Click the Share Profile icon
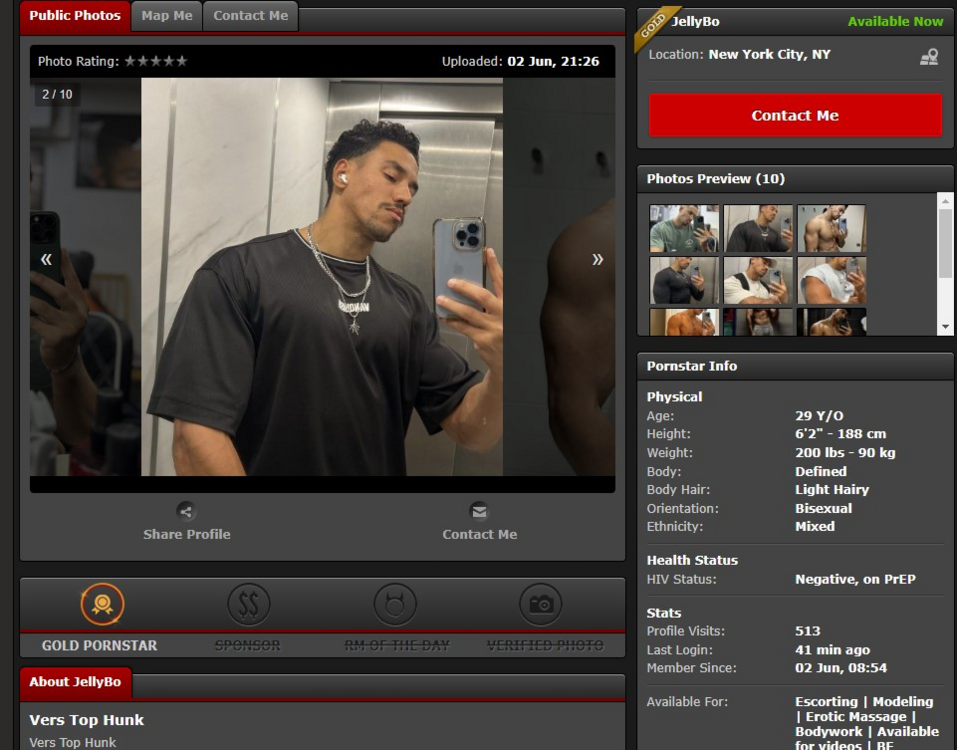This screenshot has width=957, height=750. (186, 511)
